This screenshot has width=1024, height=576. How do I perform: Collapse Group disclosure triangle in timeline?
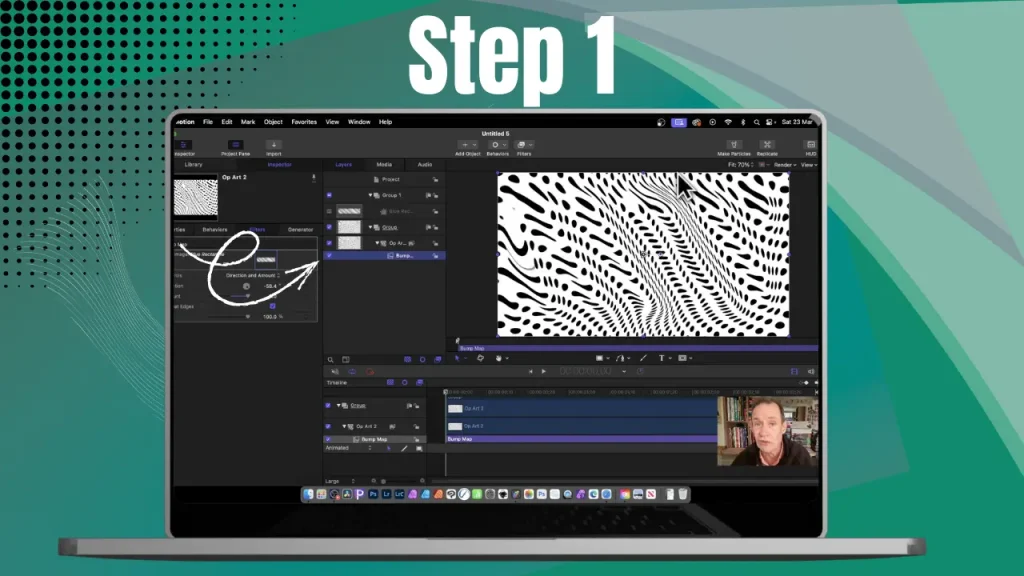pyautogui.click(x=338, y=406)
